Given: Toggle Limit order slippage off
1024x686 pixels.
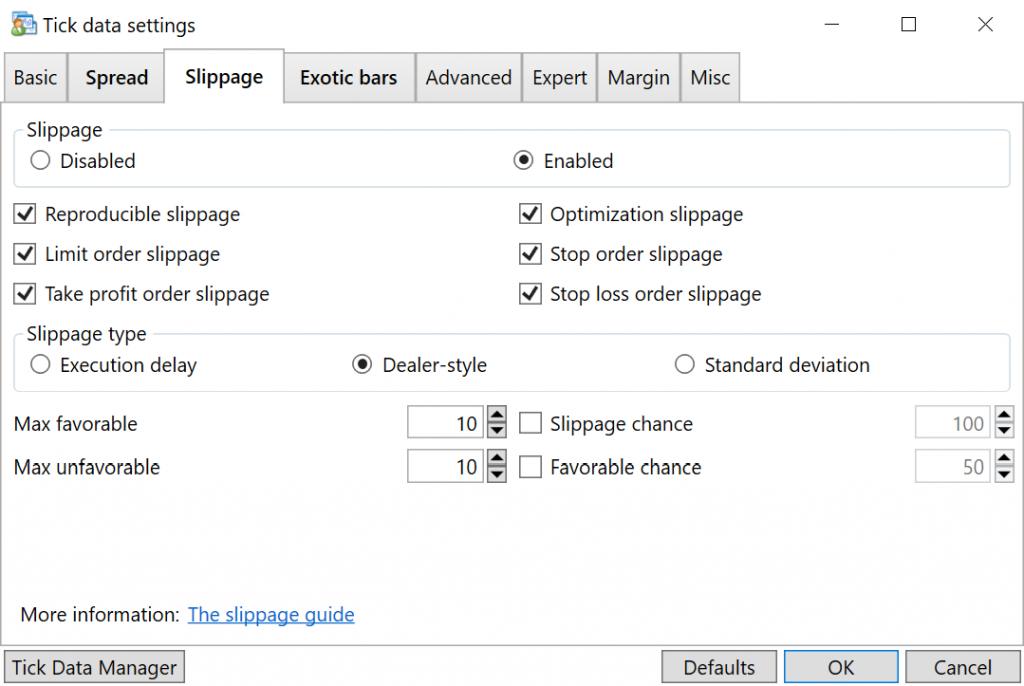Looking at the screenshot, I should click(x=24, y=254).
